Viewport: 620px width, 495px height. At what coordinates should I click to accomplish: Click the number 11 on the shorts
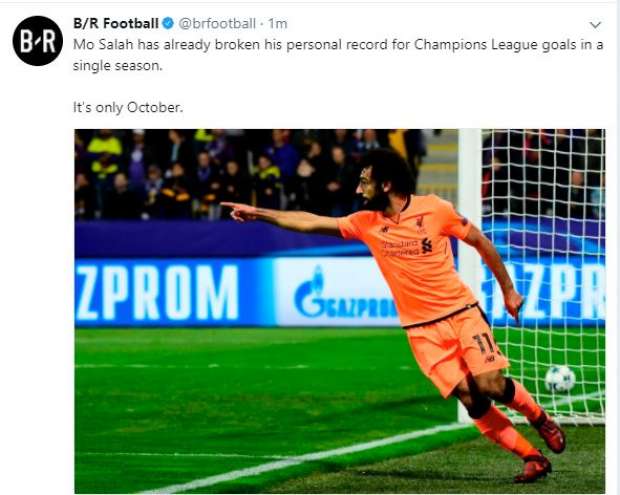(x=484, y=344)
